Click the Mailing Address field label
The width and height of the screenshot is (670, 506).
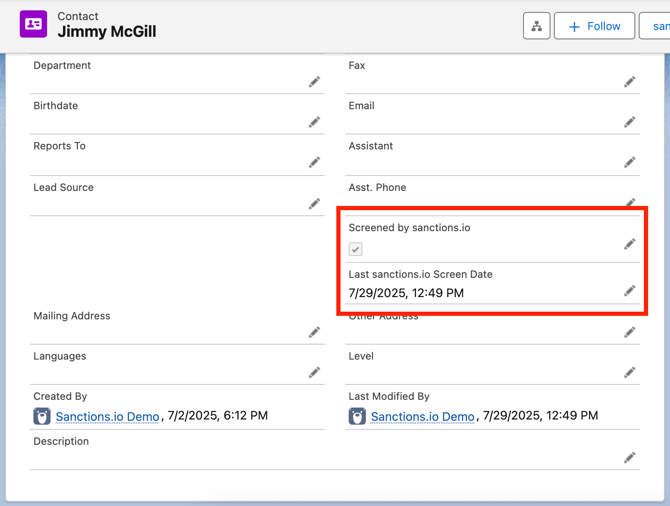72,316
